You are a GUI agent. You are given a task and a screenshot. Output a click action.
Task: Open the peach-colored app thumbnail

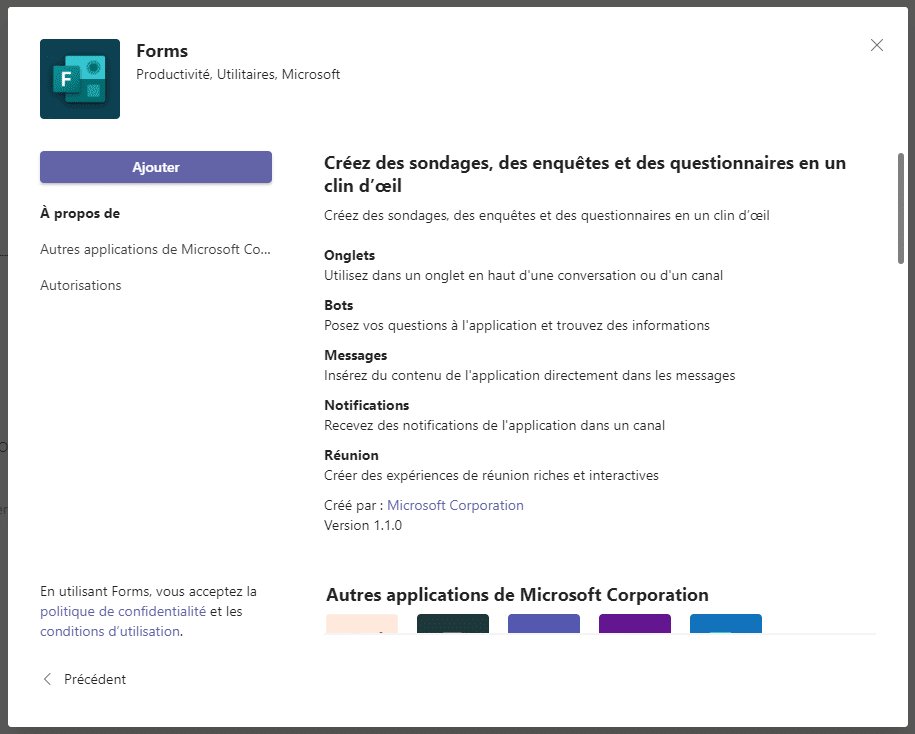(362, 623)
